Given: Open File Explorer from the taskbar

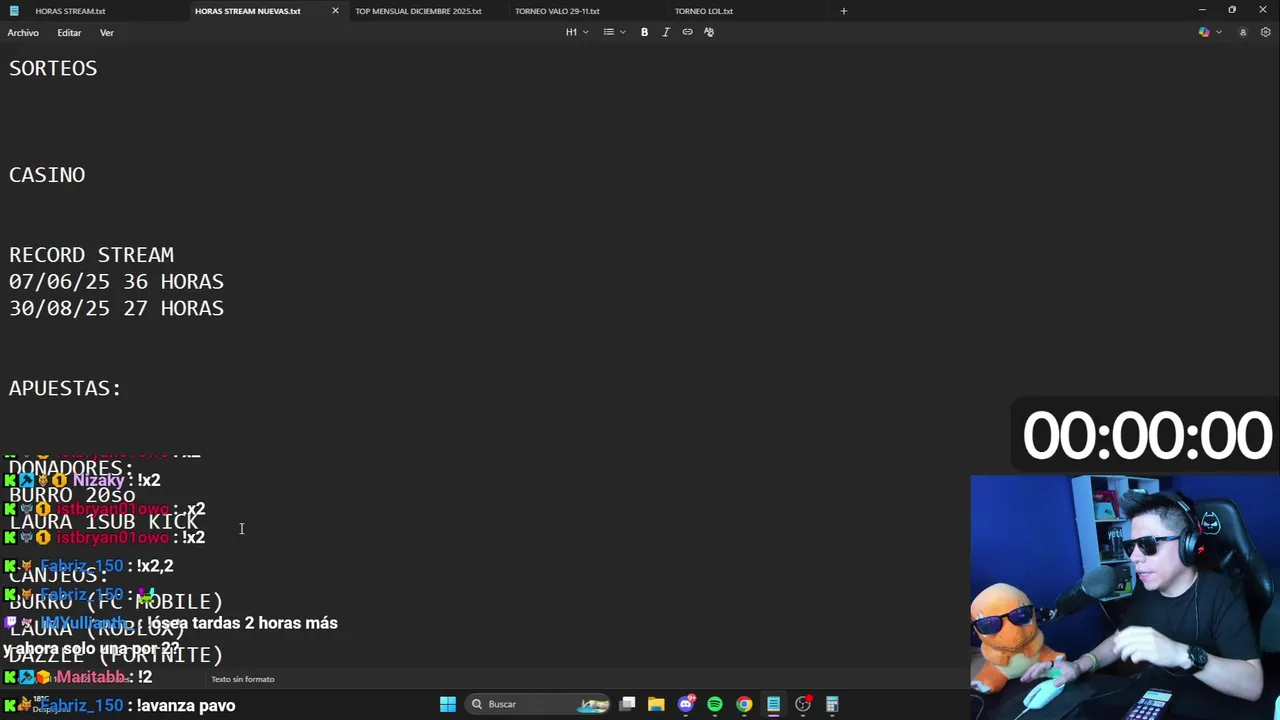Looking at the screenshot, I should click(x=656, y=704).
